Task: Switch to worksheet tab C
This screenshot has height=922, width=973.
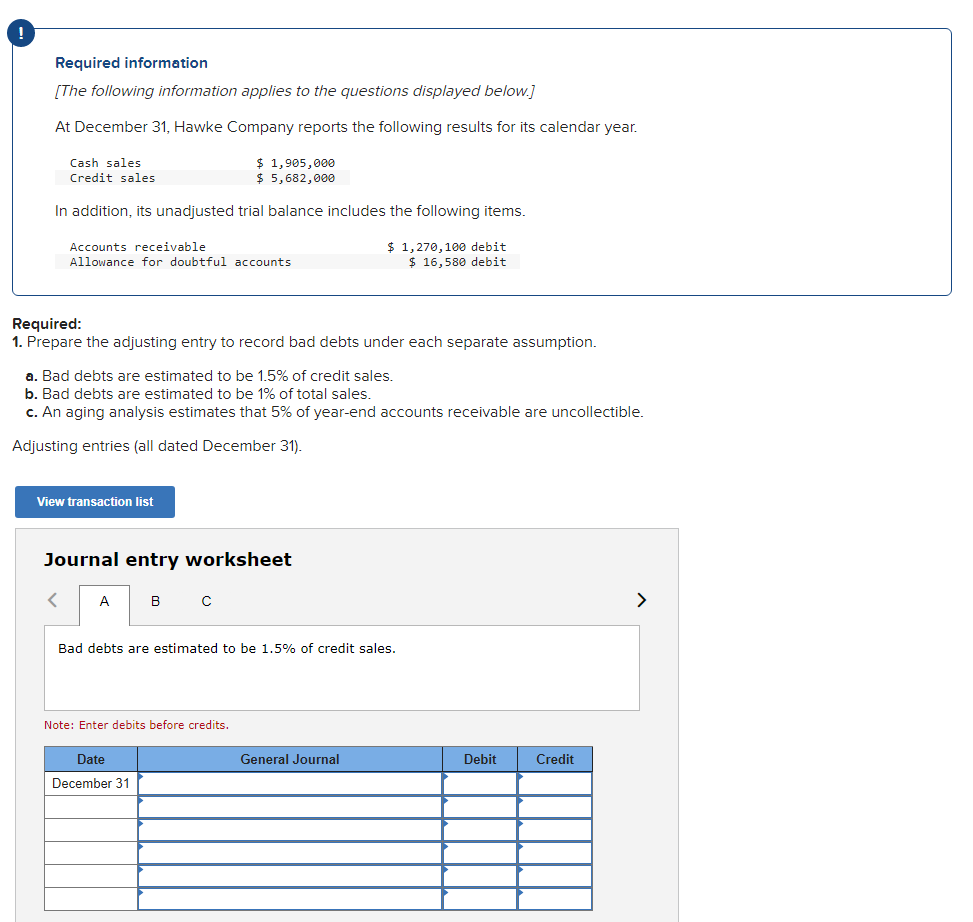Action: click(207, 601)
